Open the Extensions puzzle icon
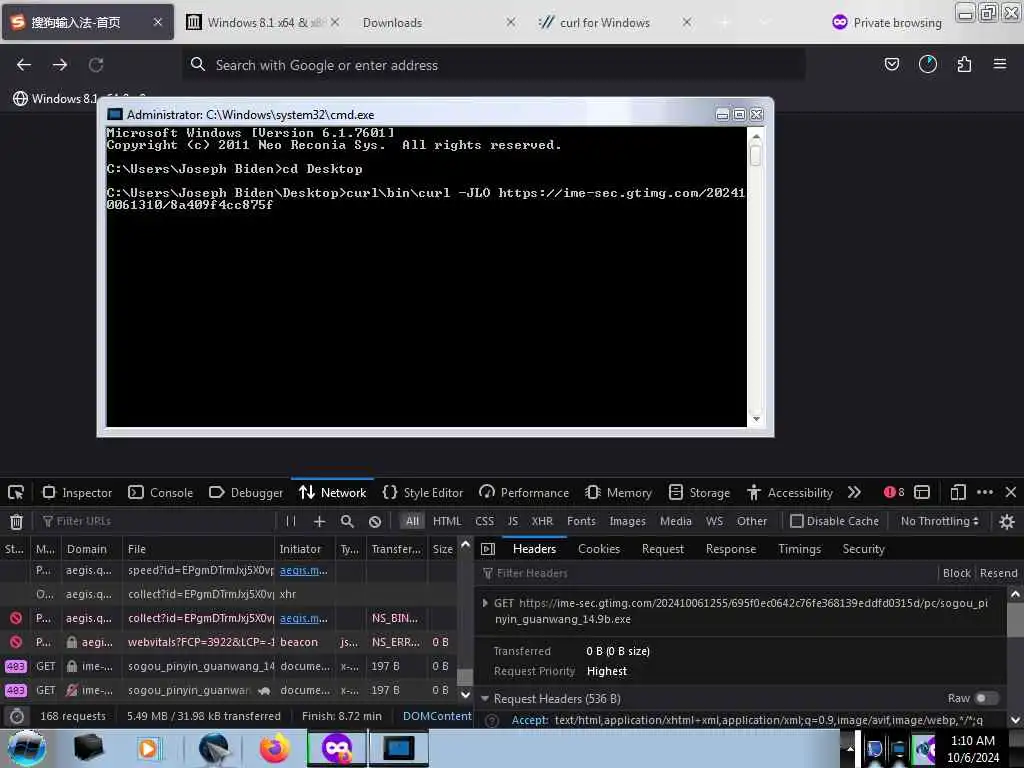 (x=964, y=64)
